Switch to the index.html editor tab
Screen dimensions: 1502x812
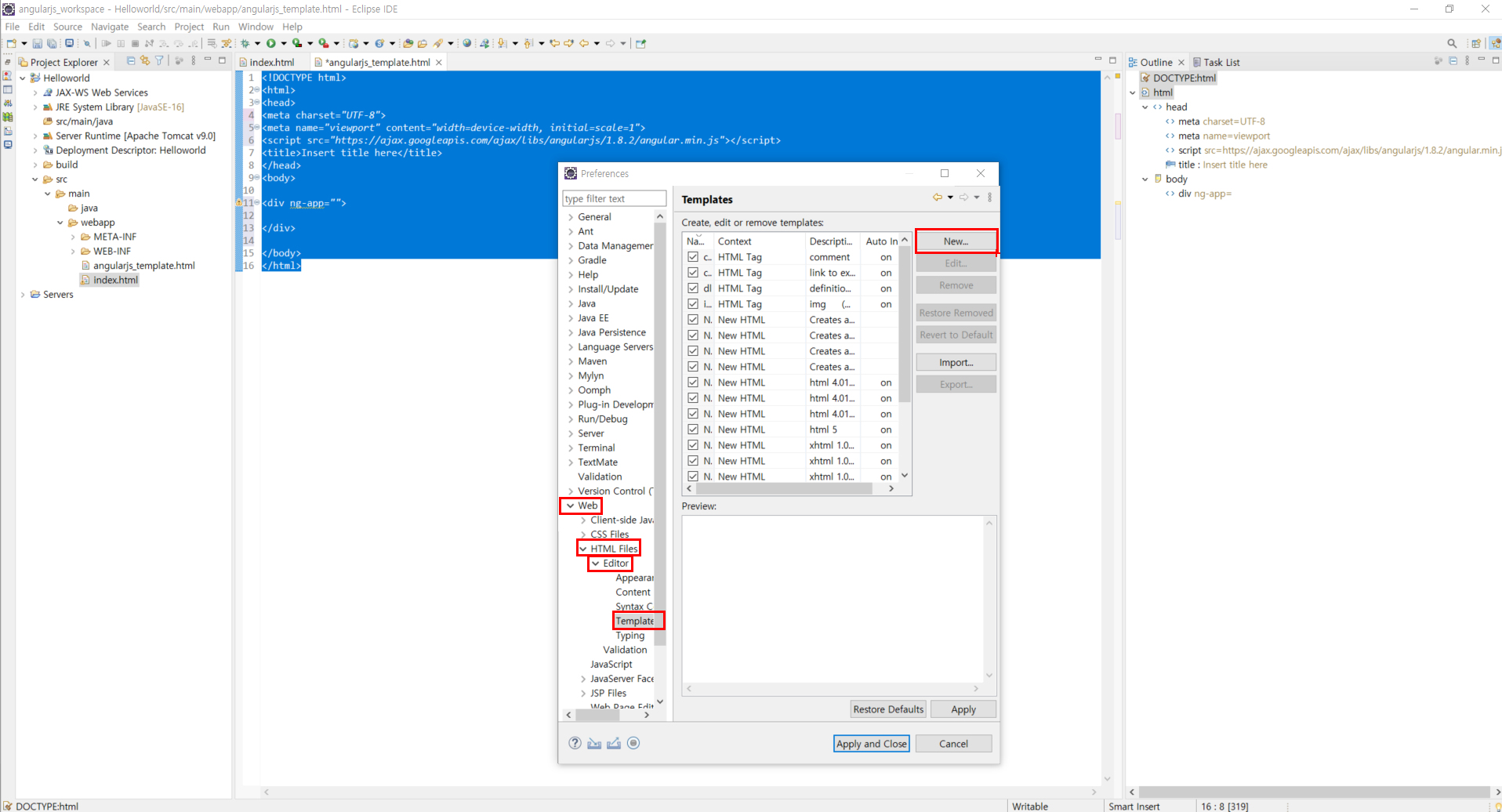(x=271, y=63)
